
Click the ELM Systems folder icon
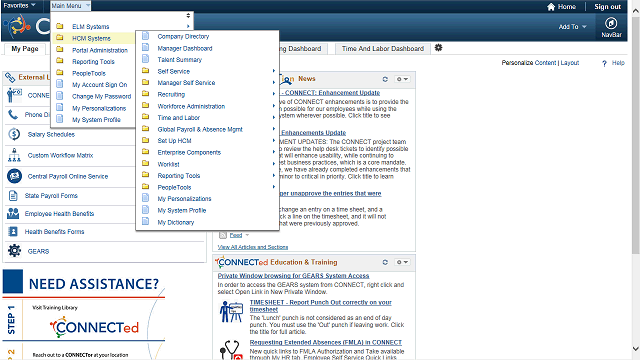point(60,26)
